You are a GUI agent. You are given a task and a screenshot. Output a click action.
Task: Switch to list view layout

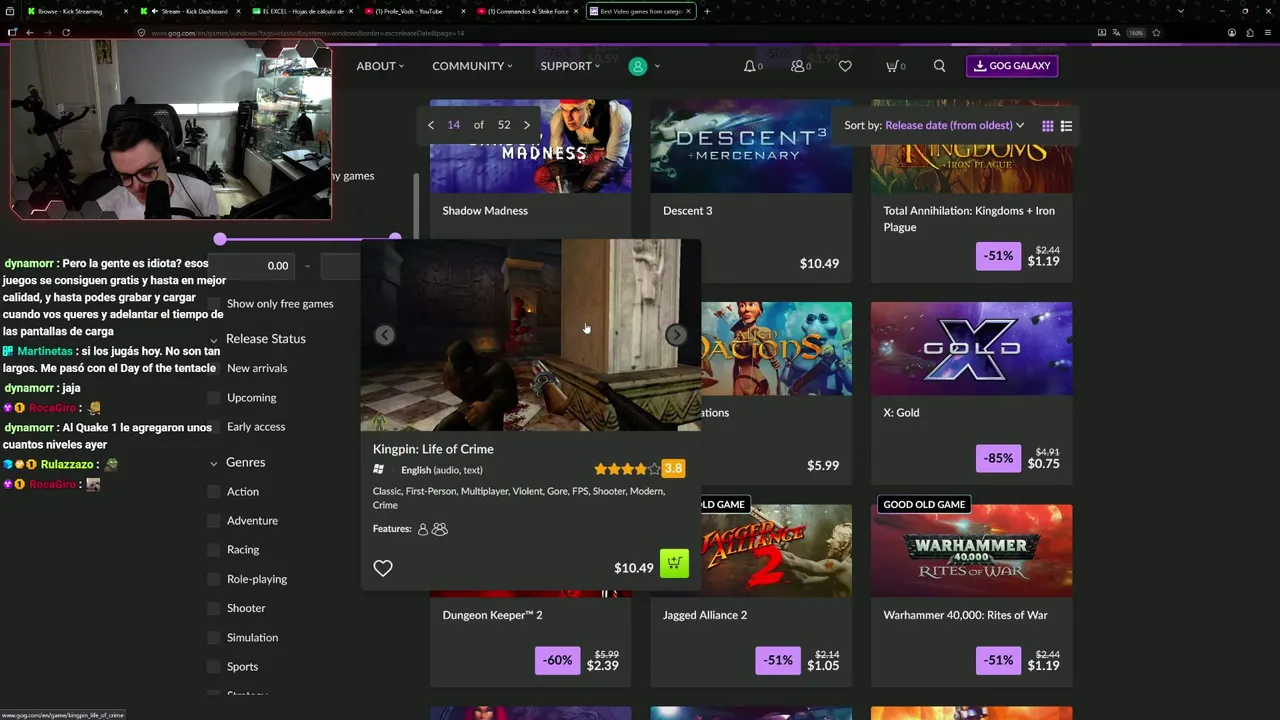1066,126
